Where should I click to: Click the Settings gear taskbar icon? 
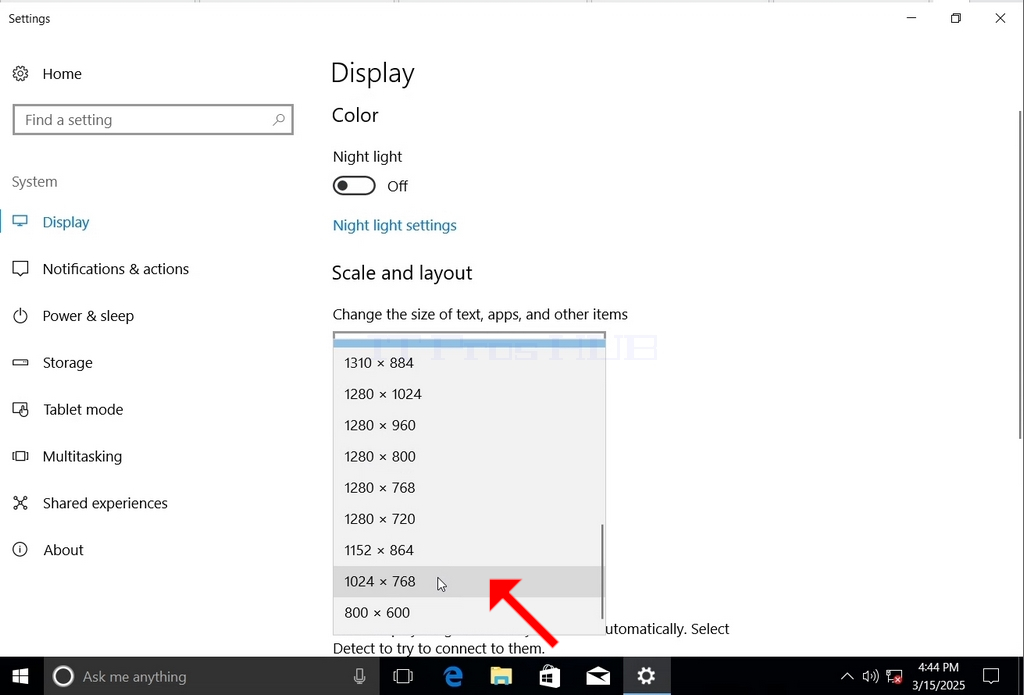tap(646, 676)
